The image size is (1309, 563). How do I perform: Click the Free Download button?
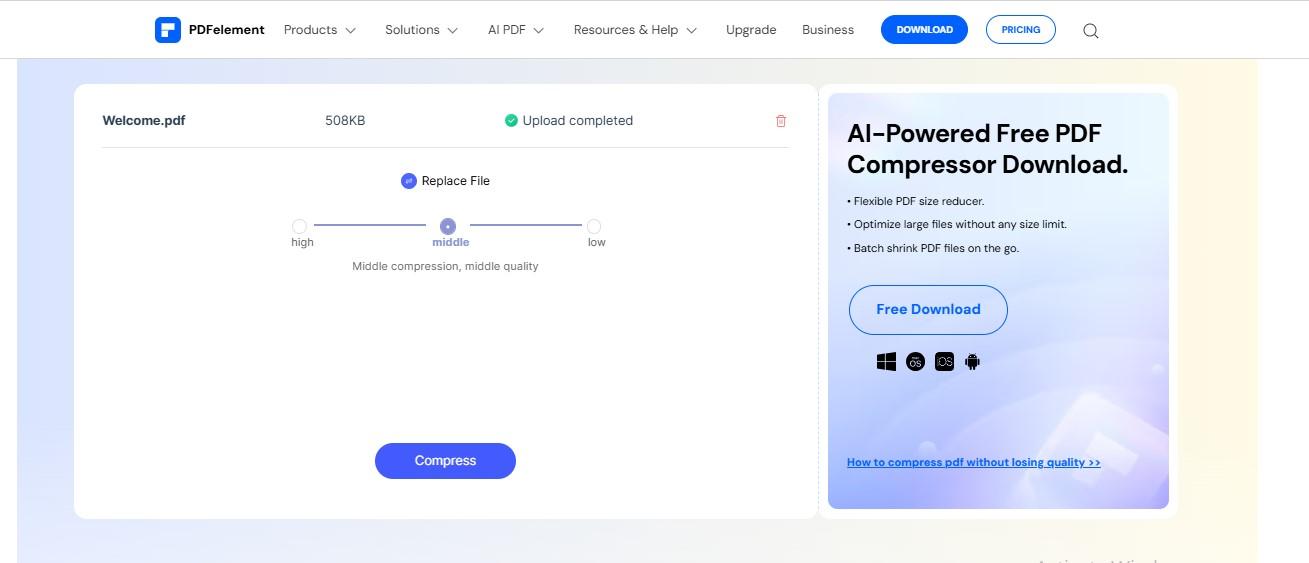(x=928, y=310)
